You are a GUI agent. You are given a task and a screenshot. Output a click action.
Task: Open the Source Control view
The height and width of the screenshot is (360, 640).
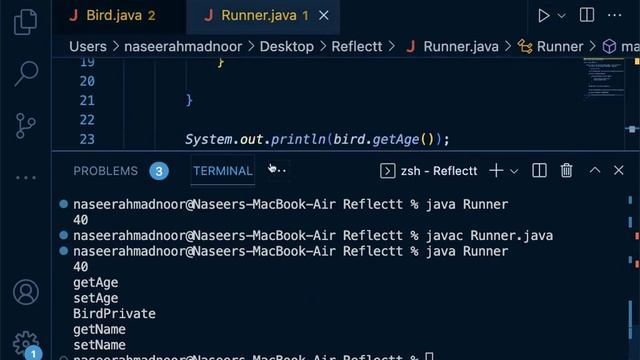click(x=26, y=126)
